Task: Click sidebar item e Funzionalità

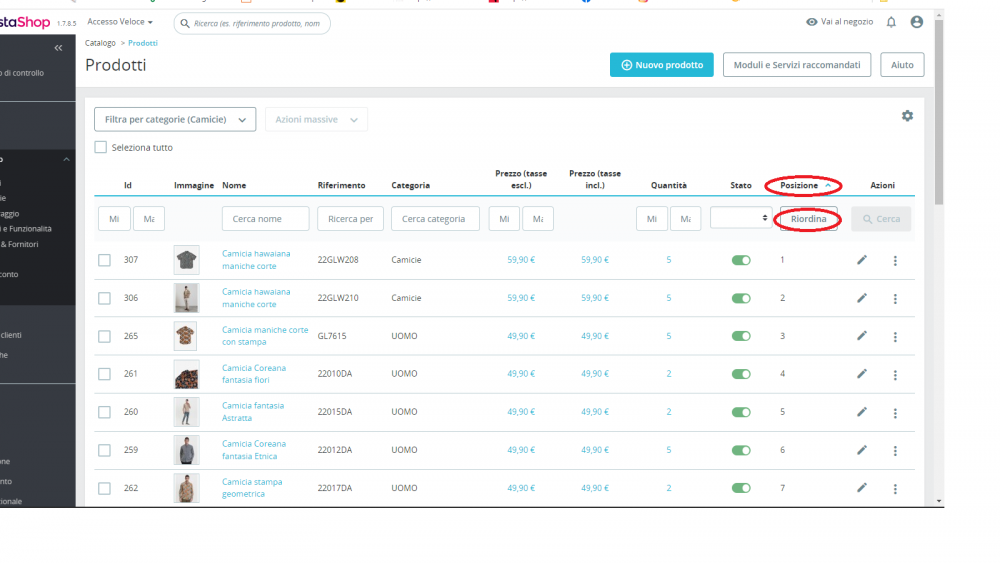Action: (x=26, y=229)
